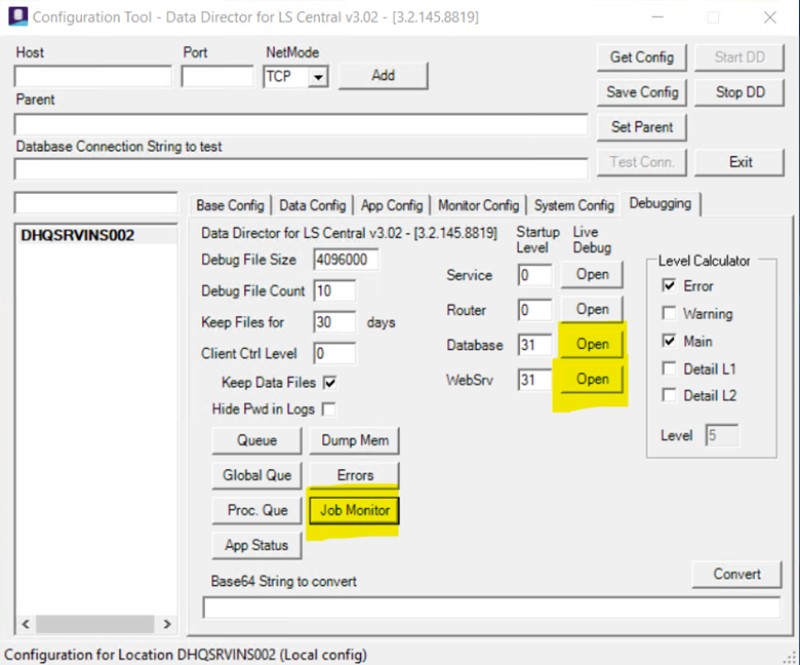Enable Hide Pwd in Logs checkbox
800x665 pixels.
[329, 409]
